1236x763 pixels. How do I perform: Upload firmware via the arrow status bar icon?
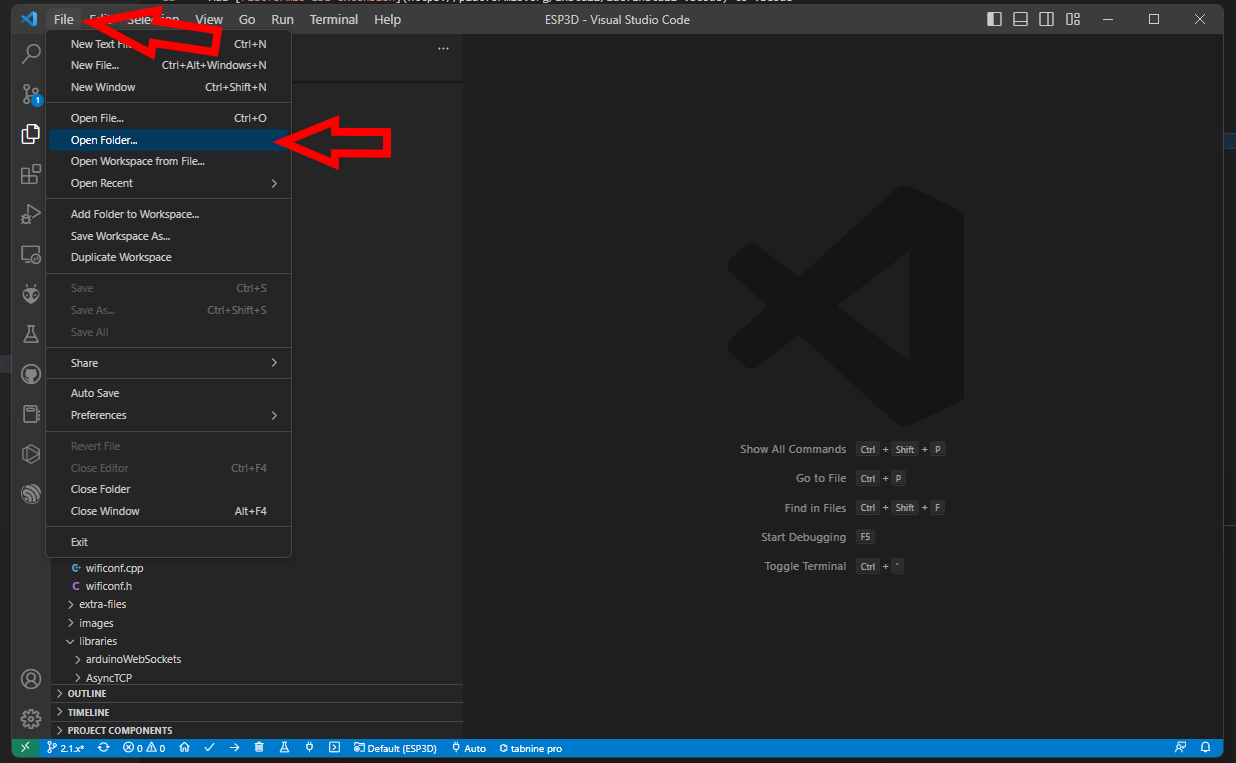235,748
